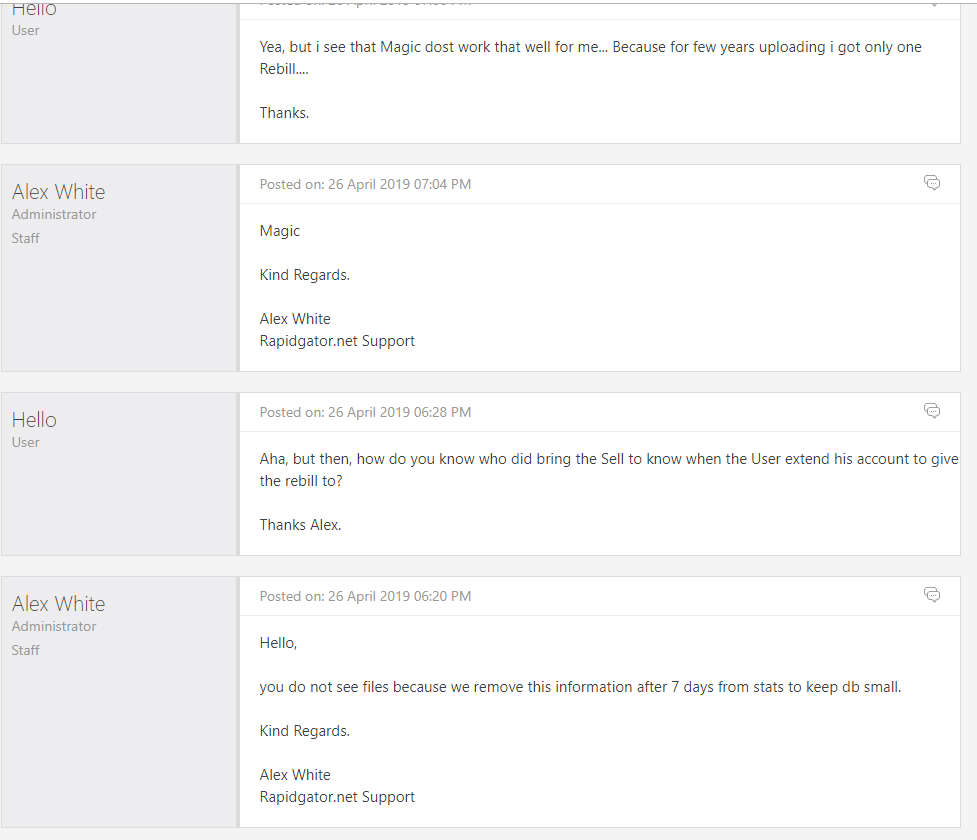Screen dimensions: 977x840
Task: Click the "Posted on: 26 April 2019 06:28 PM" timestamp
Action: click(365, 412)
